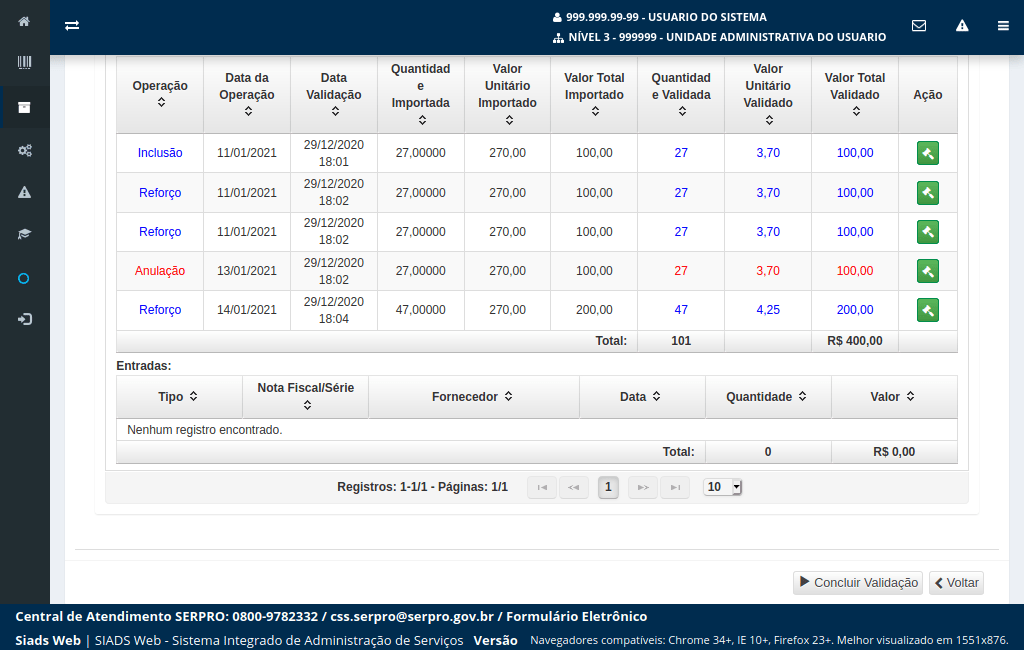Sort Entradas by Fornecedor
This screenshot has height=650, width=1024.
coord(508,396)
